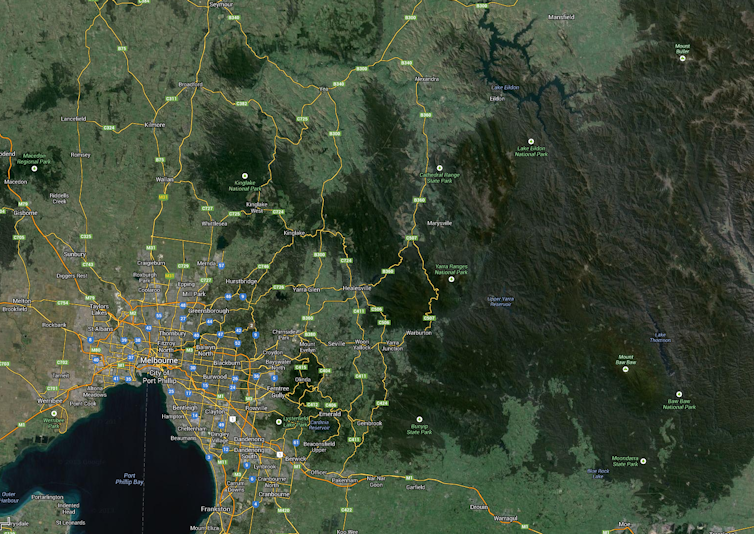Select the M420 route shield near Cranbourne
This screenshot has width=754, height=534.
[284, 510]
